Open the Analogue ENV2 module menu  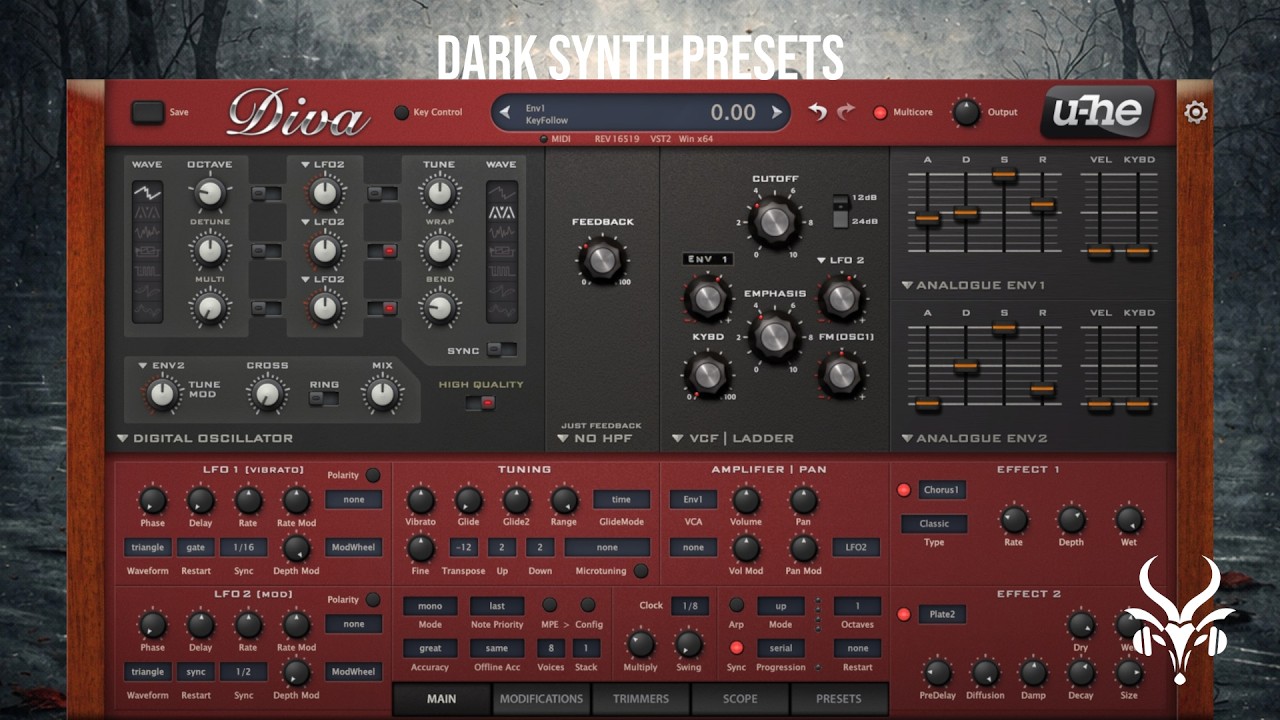point(974,438)
